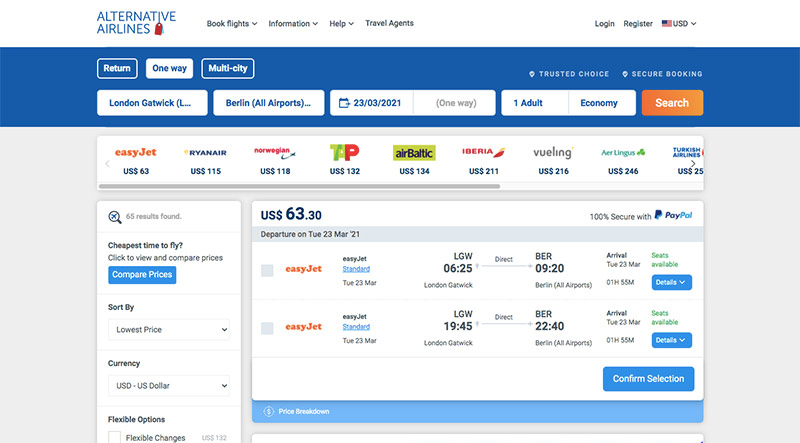Open the Help menu
Screen dimensions: 800x443
(x=341, y=23)
